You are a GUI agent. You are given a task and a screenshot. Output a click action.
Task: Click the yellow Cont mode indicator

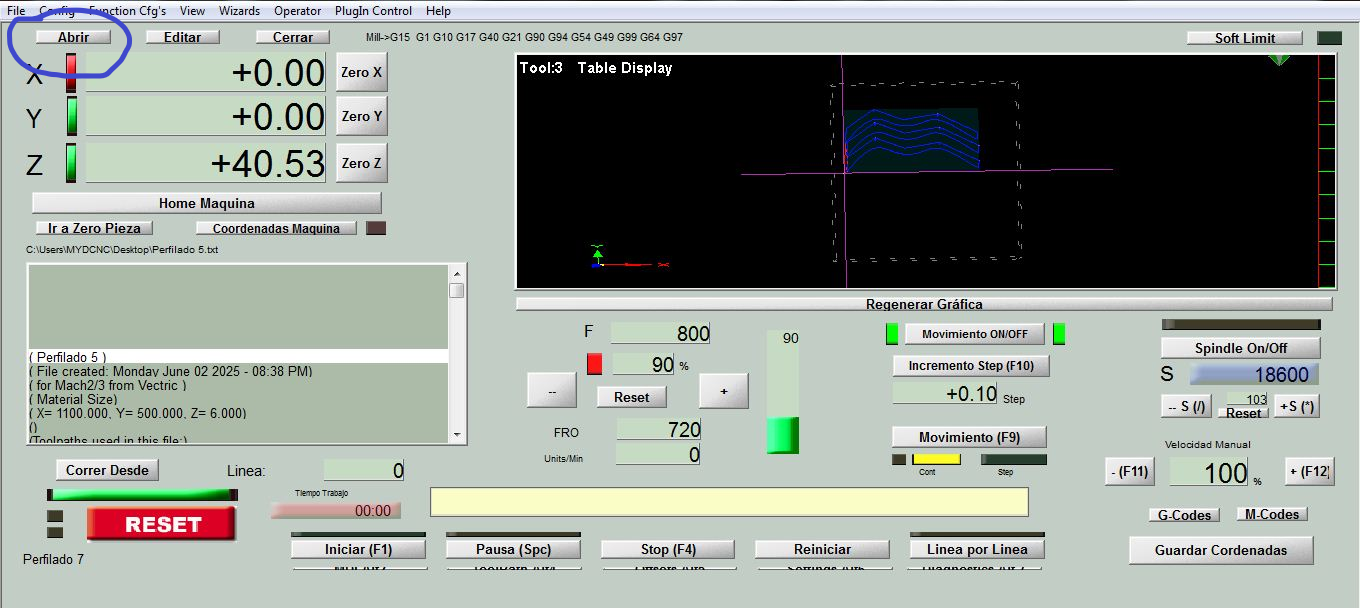pos(936,459)
